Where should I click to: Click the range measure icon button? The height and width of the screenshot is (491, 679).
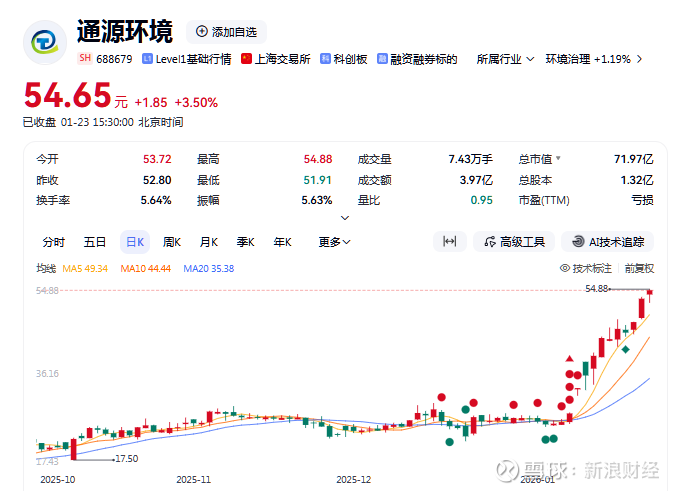click(x=449, y=241)
